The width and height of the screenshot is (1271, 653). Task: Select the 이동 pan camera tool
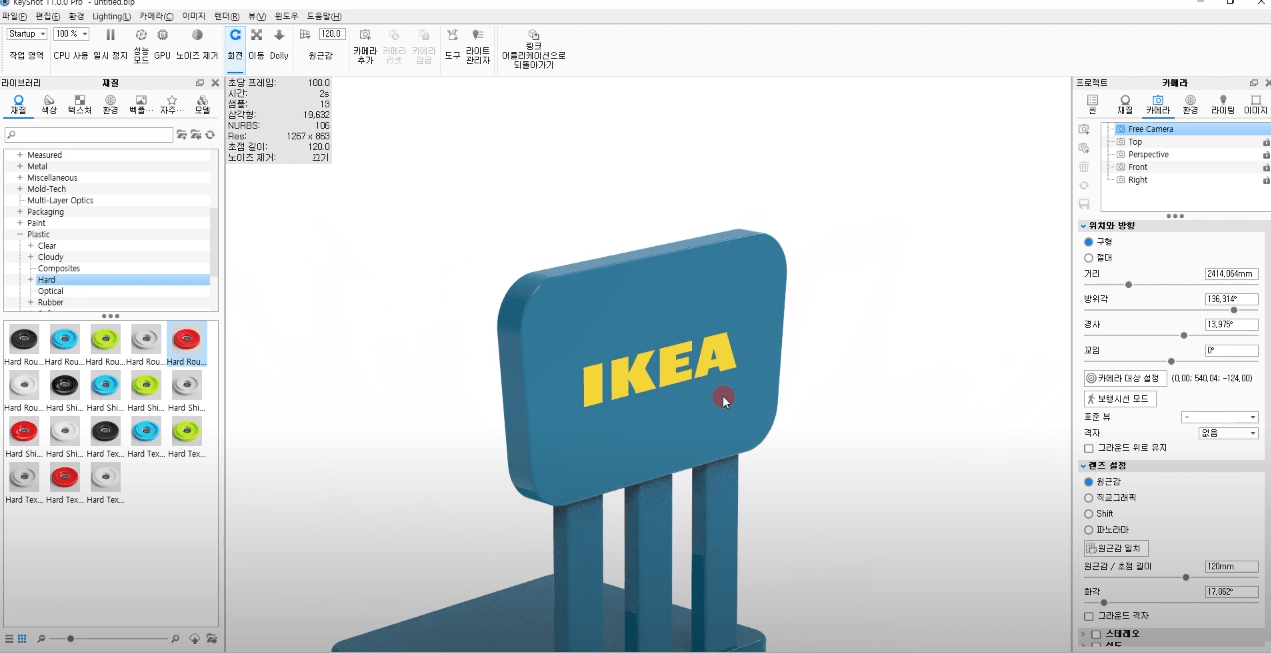tap(256, 35)
